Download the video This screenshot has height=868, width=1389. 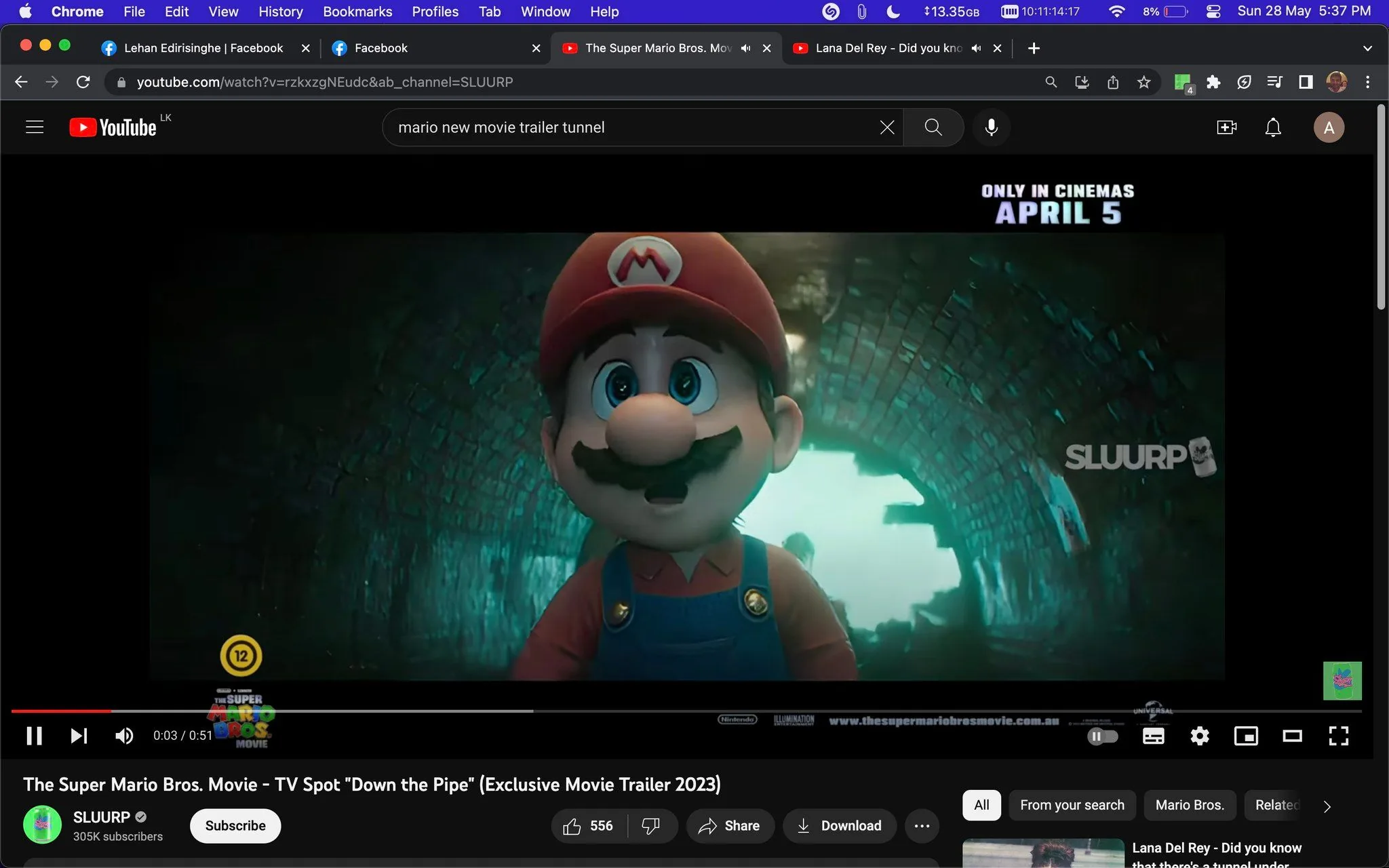839,826
